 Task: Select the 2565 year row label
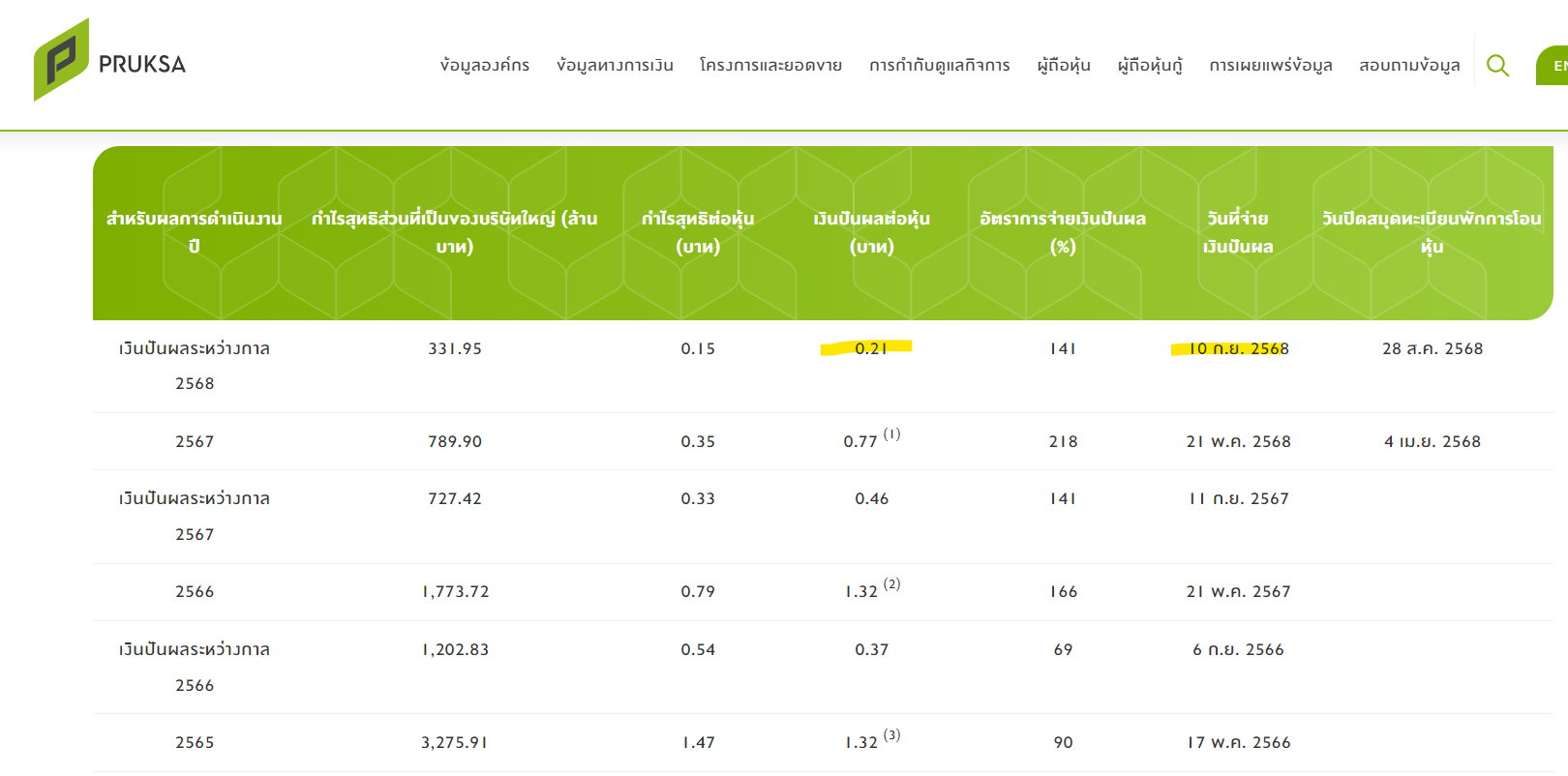195,742
